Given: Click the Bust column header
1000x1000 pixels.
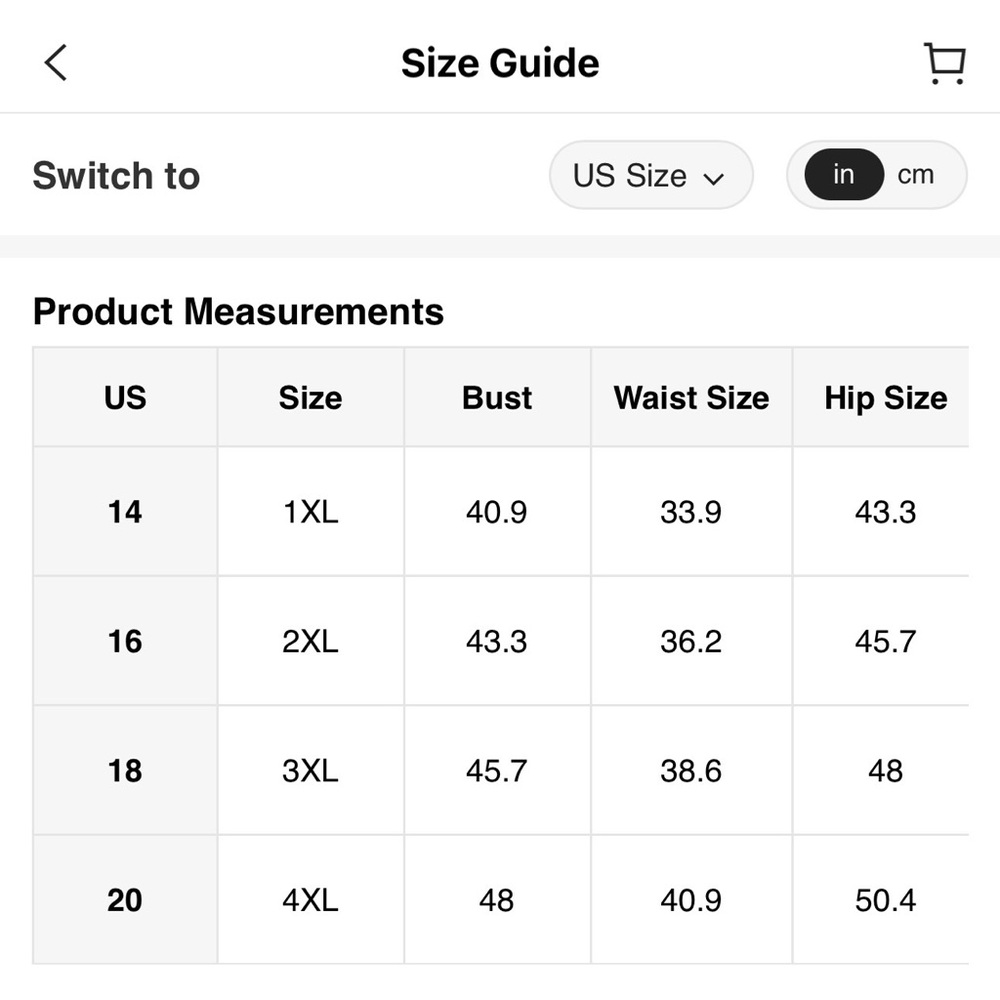Looking at the screenshot, I should pos(497,398).
